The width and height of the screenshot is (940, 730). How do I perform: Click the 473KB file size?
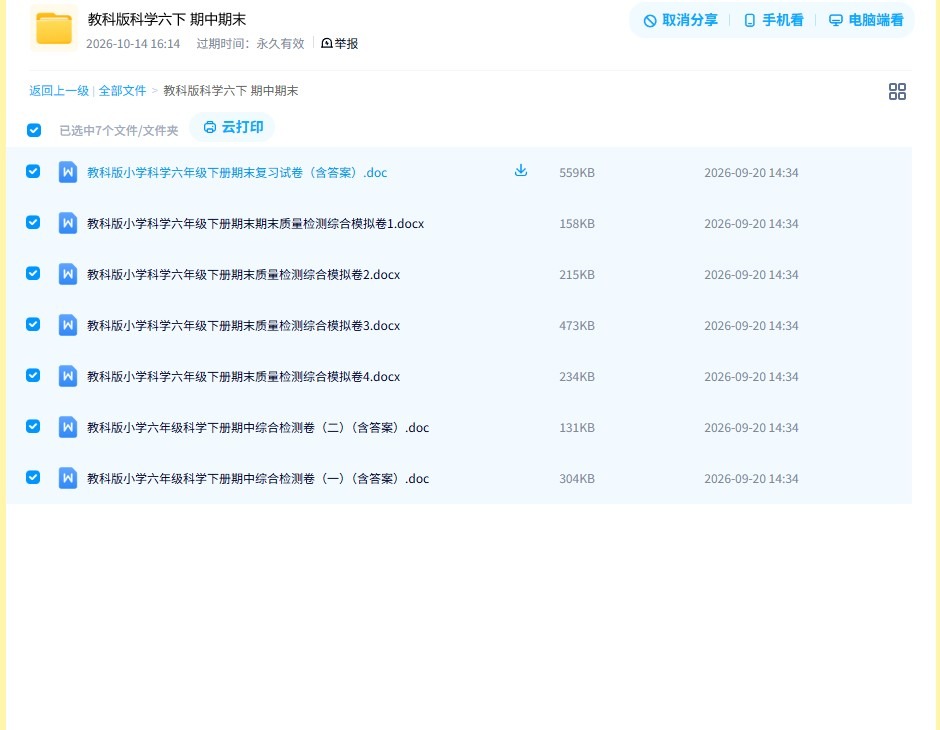click(577, 325)
